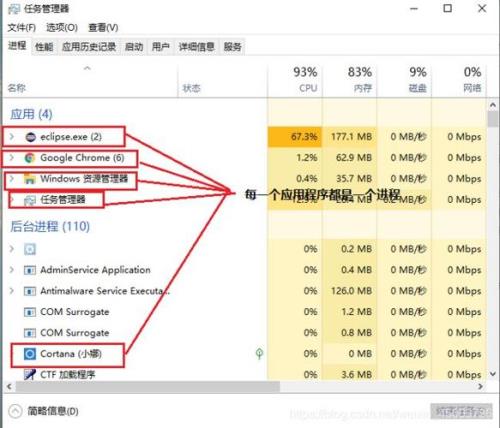Screen dimensions: 500x428
Task: Click the 126.0 MB Antimalware memory cell
Action: [x=349, y=291]
